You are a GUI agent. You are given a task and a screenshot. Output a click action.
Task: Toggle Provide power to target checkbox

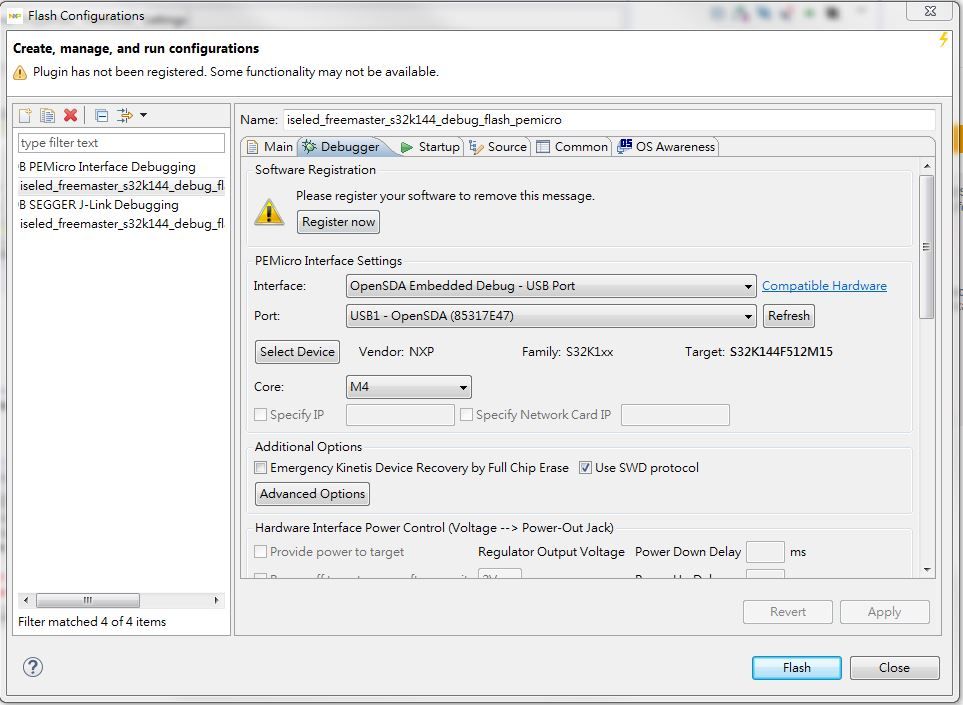pos(260,551)
